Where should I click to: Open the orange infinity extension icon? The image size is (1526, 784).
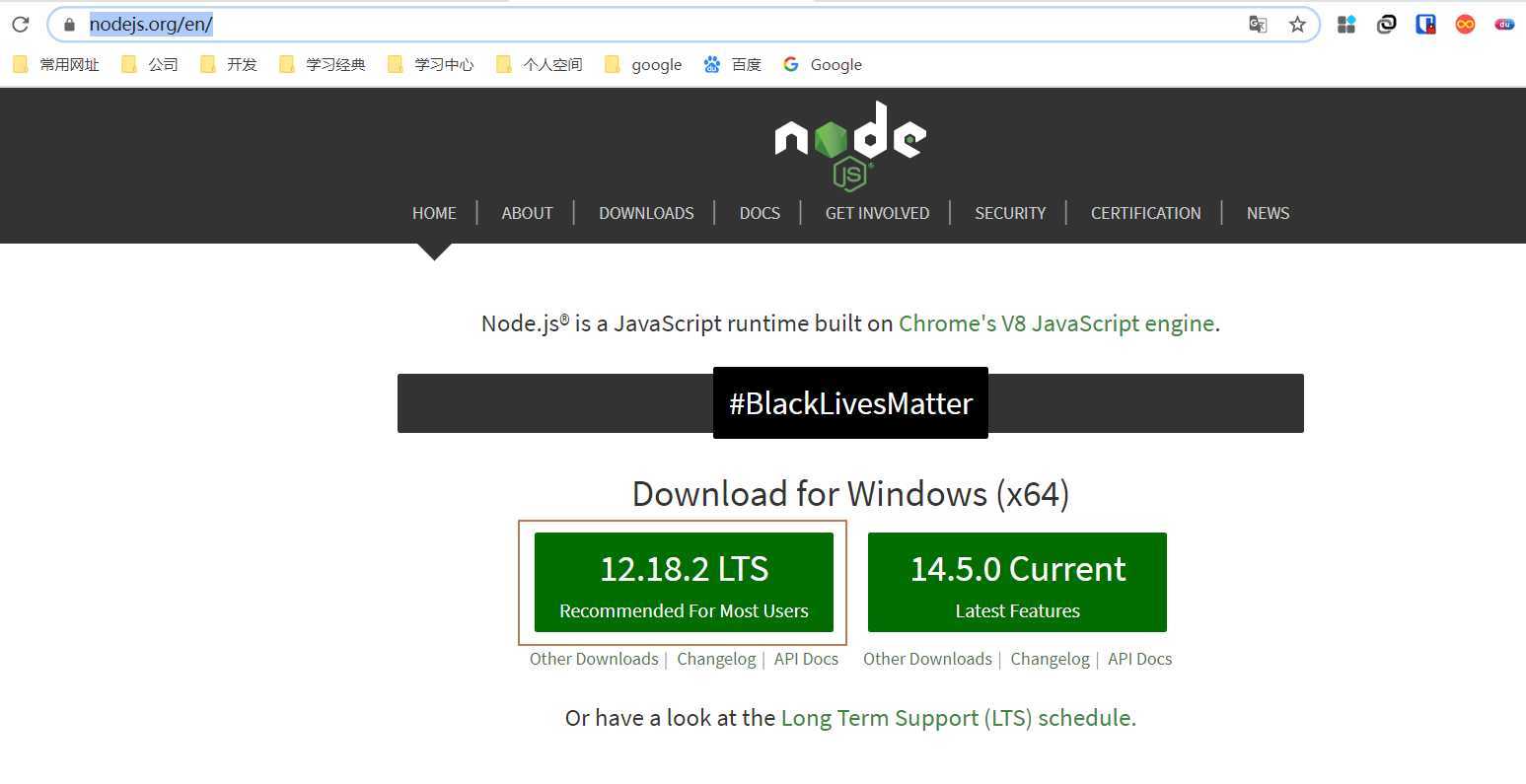(1465, 25)
